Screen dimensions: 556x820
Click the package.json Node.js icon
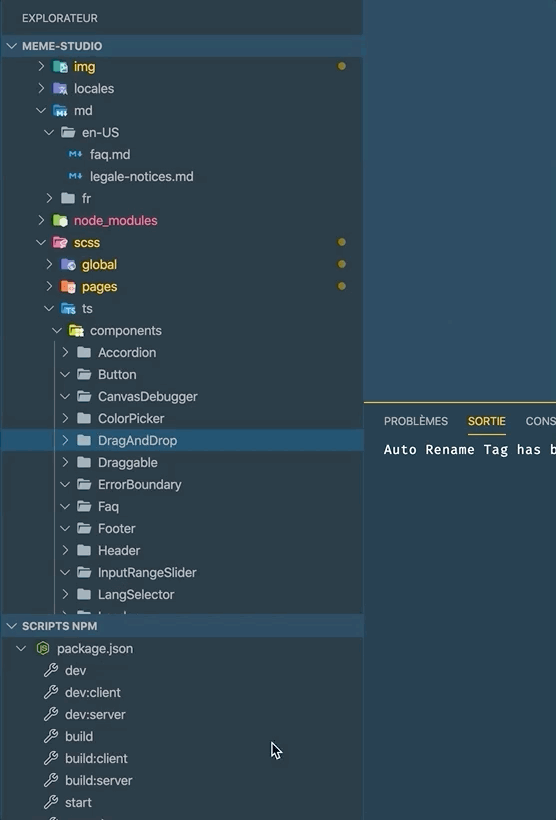pos(43,648)
